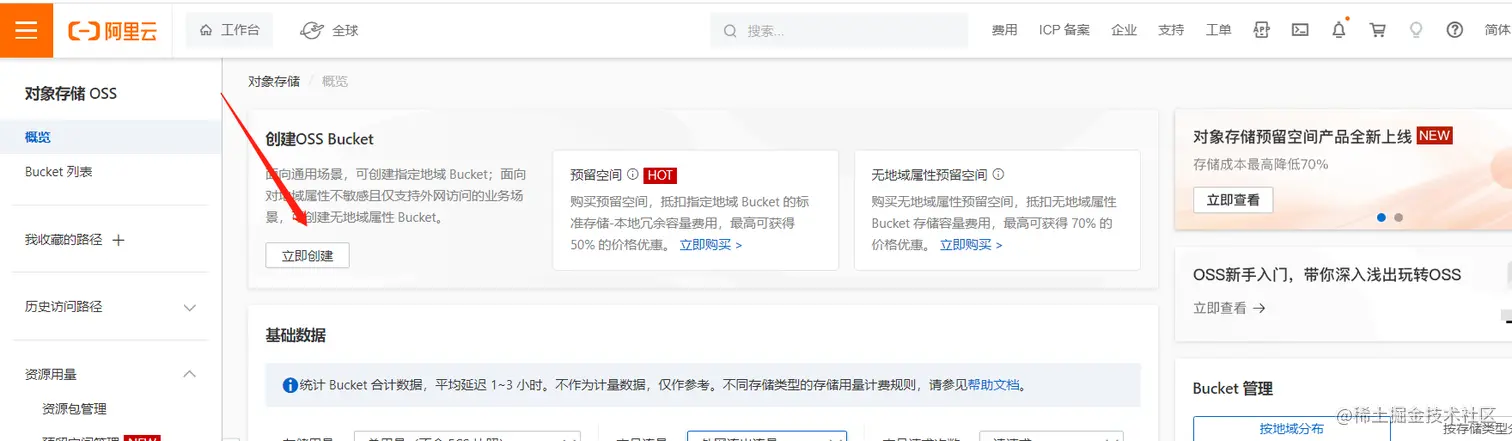Click the NEW badge on the banner
Viewport: 1512px width, 441px height.
pos(1434,136)
